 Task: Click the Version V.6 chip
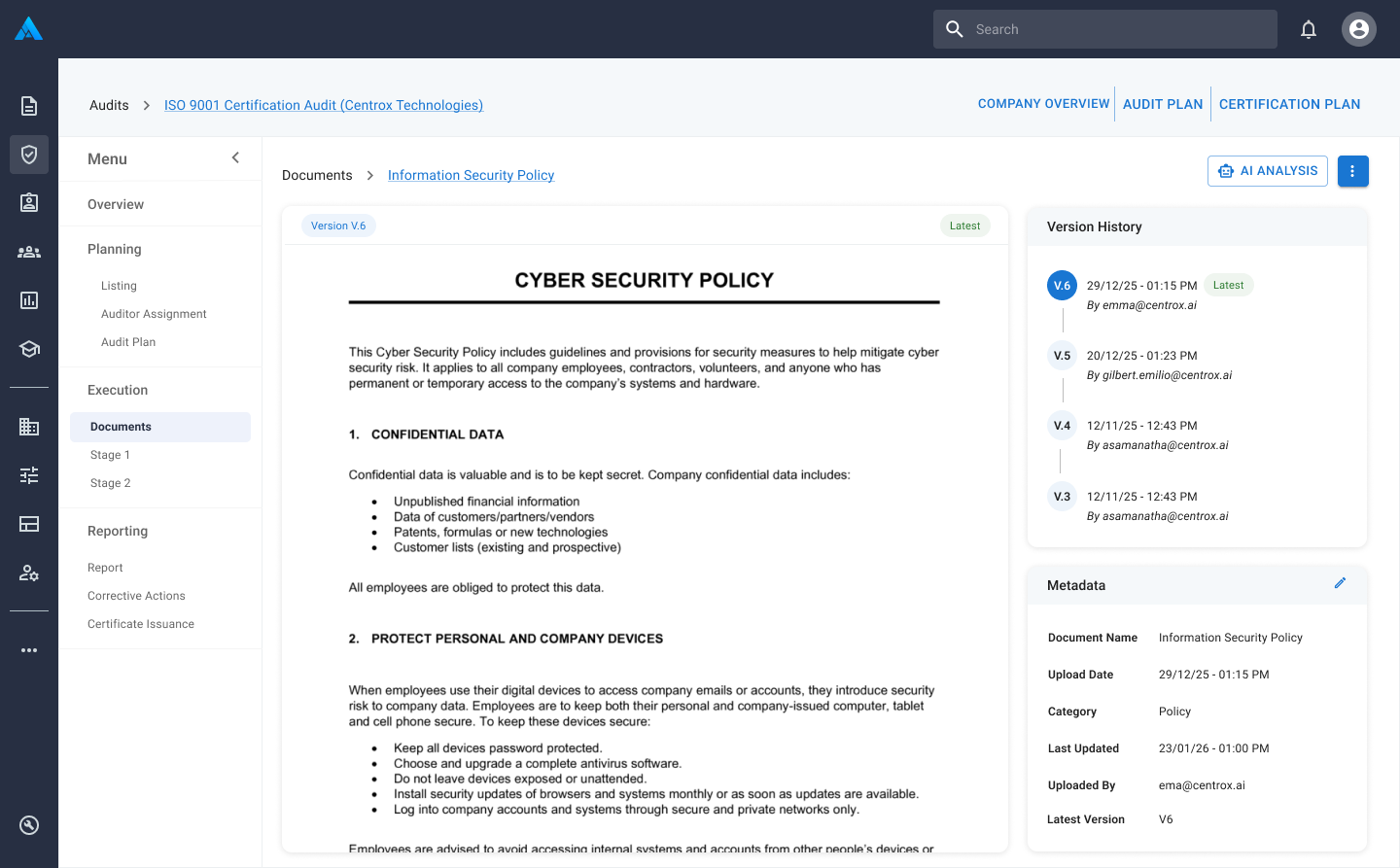[338, 226]
